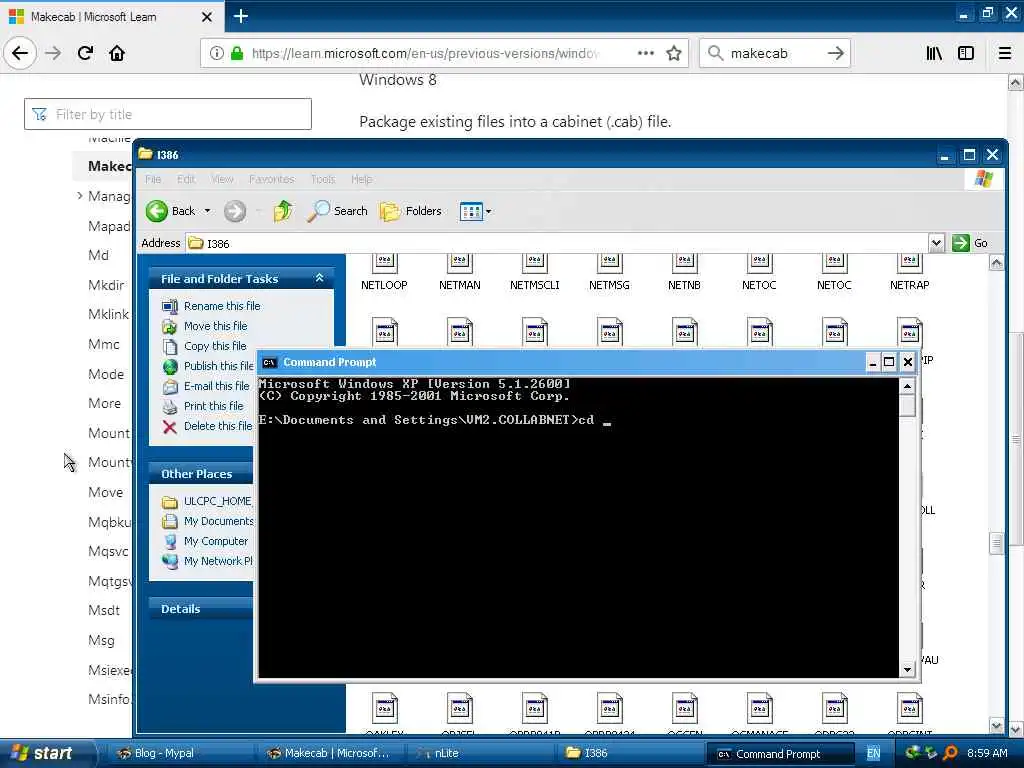This screenshot has width=1024, height=768.
Task: Open the Views dropdown in Explorer toolbar
Action: (475, 211)
